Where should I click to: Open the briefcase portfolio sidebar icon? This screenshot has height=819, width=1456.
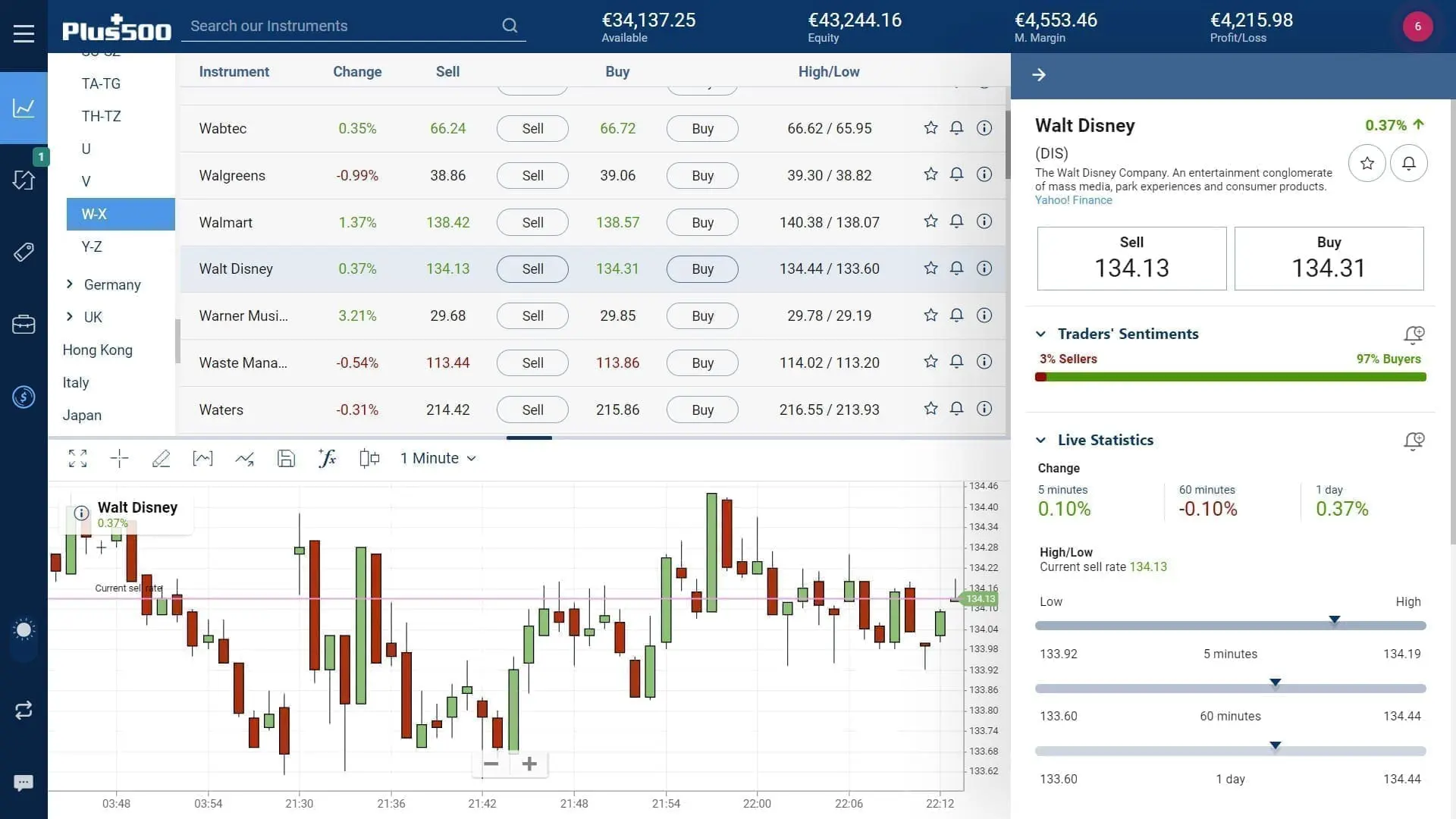click(24, 325)
